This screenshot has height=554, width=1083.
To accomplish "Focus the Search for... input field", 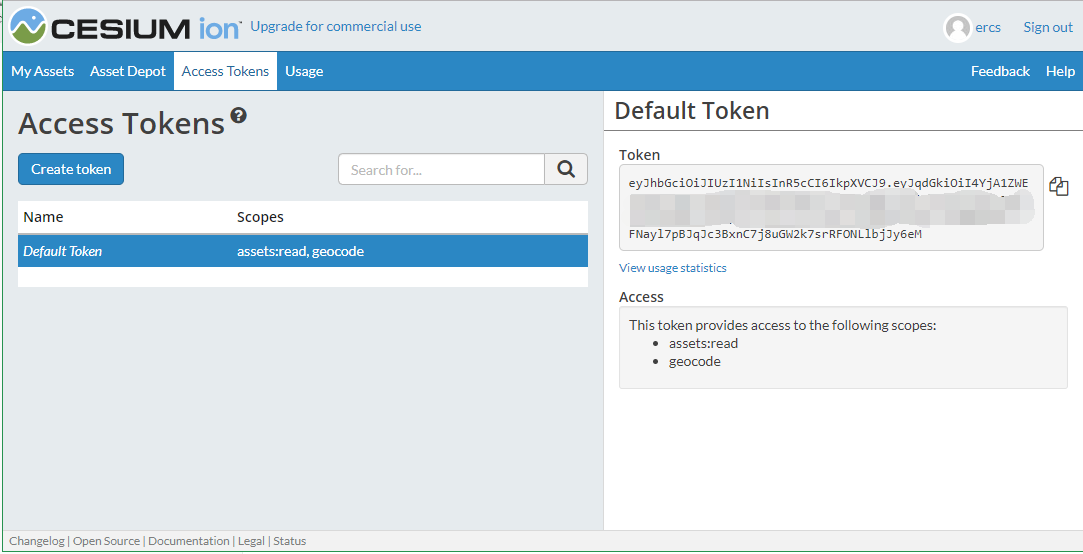I will click(x=441, y=169).
